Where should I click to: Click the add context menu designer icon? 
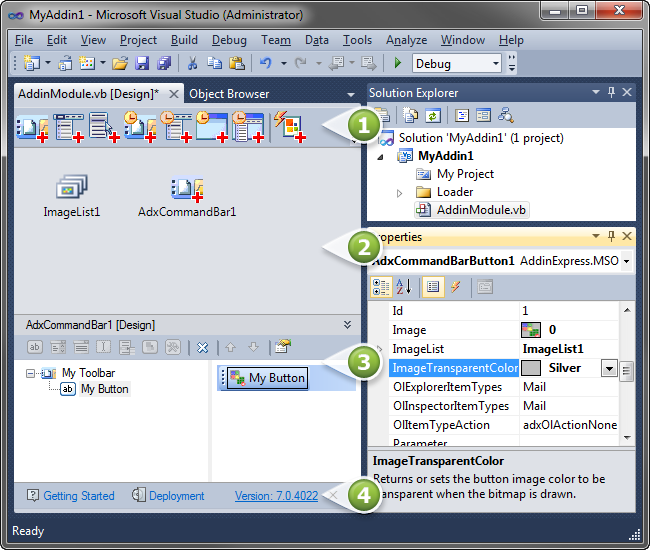104,128
